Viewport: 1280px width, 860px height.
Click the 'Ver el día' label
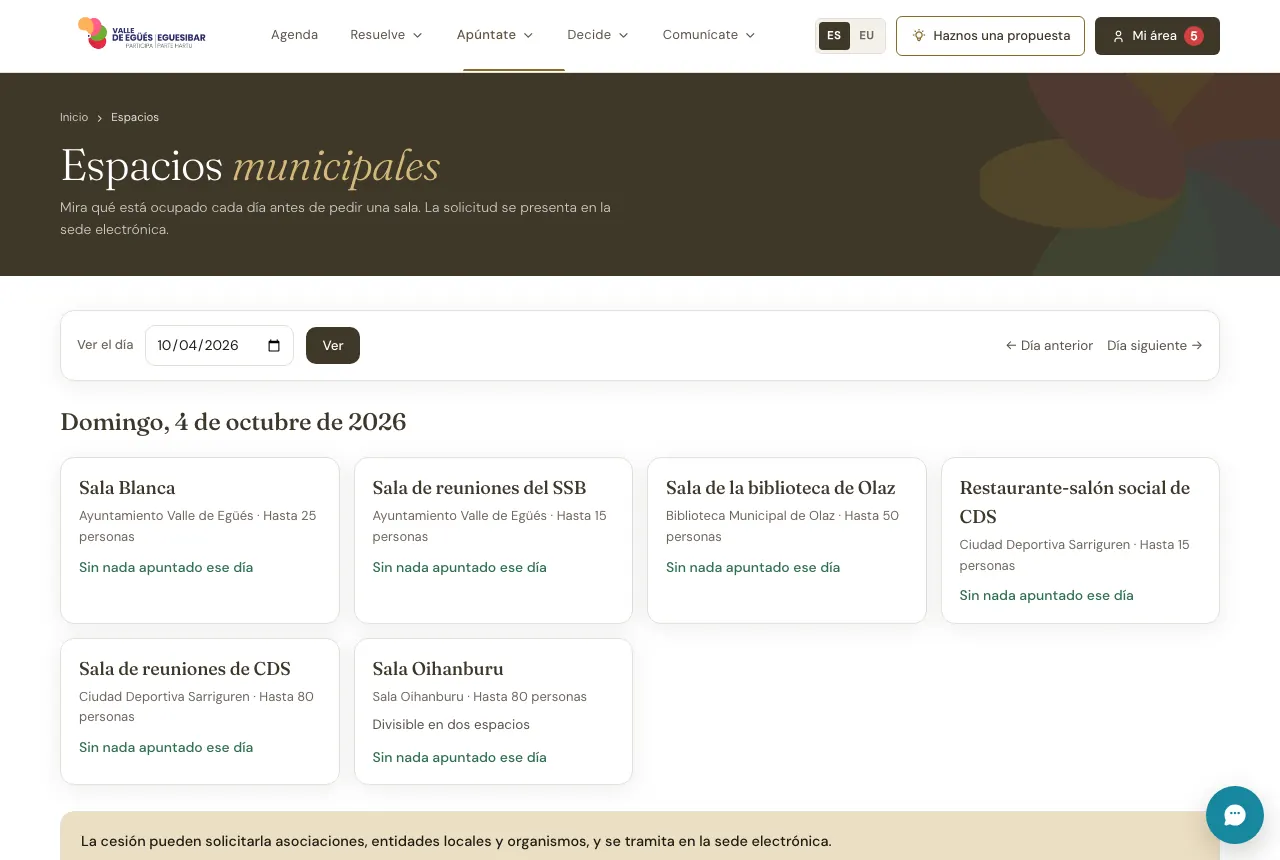[x=105, y=345]
